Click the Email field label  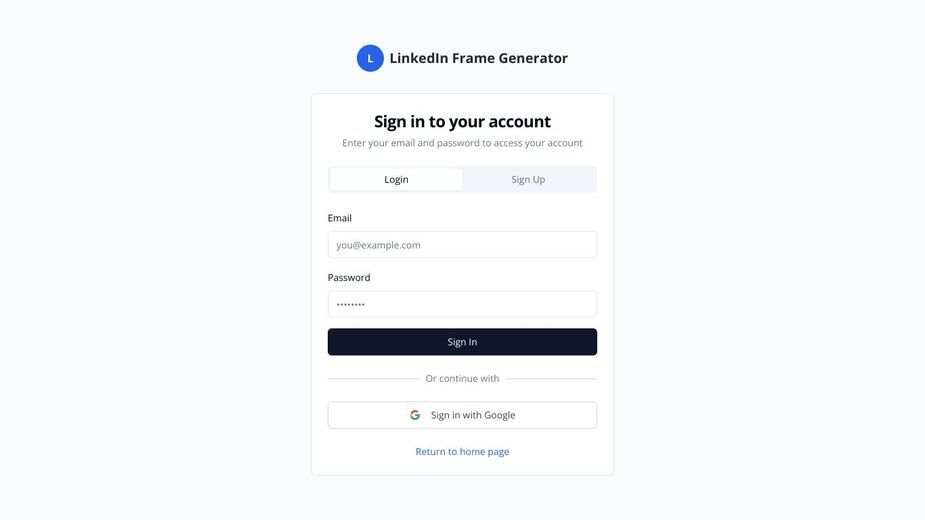click(x=340, y=218)
